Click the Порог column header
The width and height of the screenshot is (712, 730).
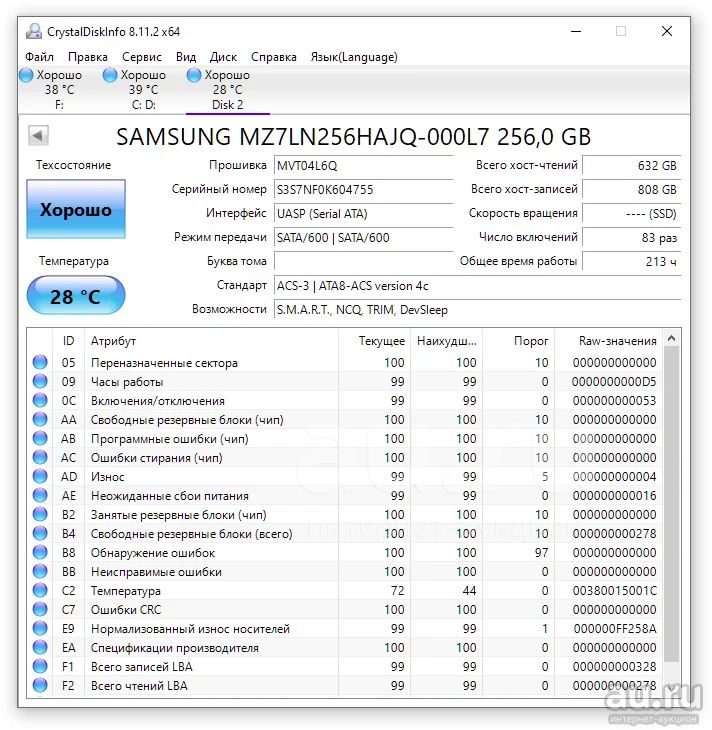[519, 341]
